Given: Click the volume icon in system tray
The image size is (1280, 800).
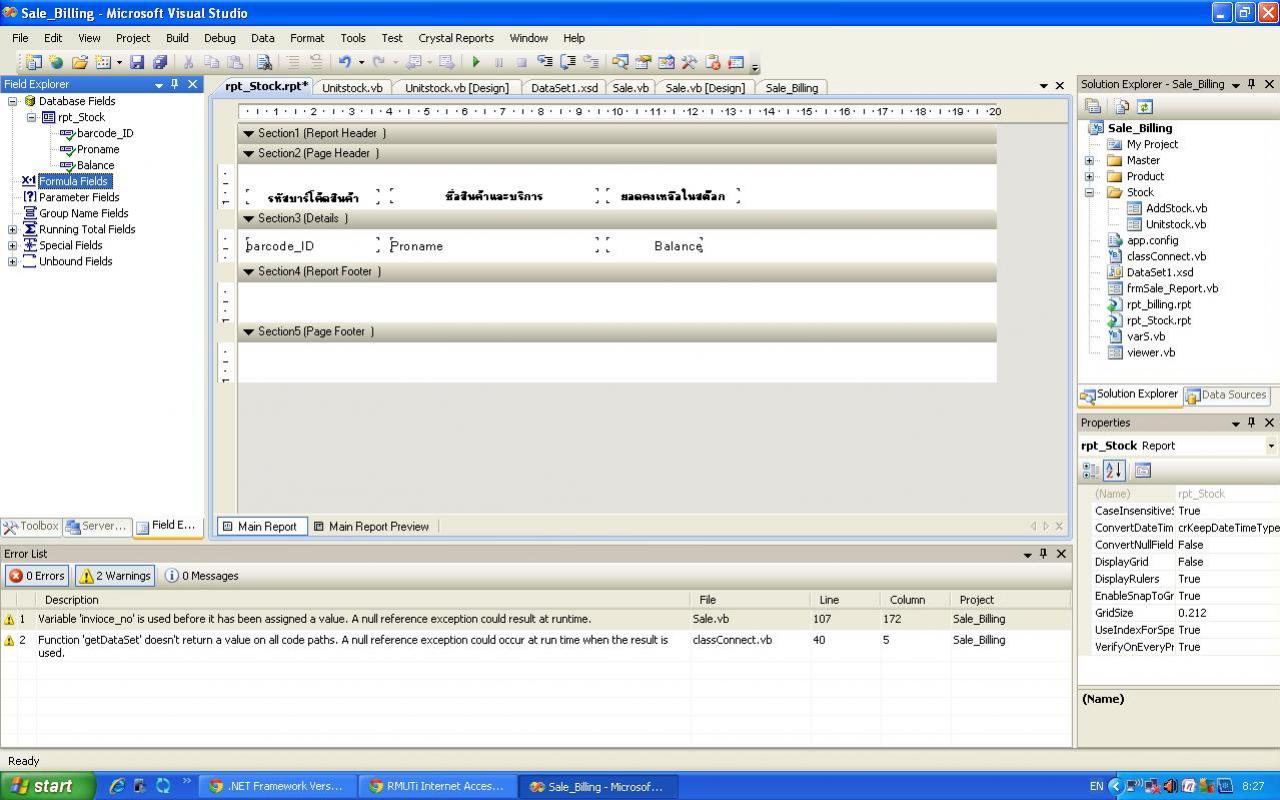Looking at the screenshot, I should pos(1170,786).
